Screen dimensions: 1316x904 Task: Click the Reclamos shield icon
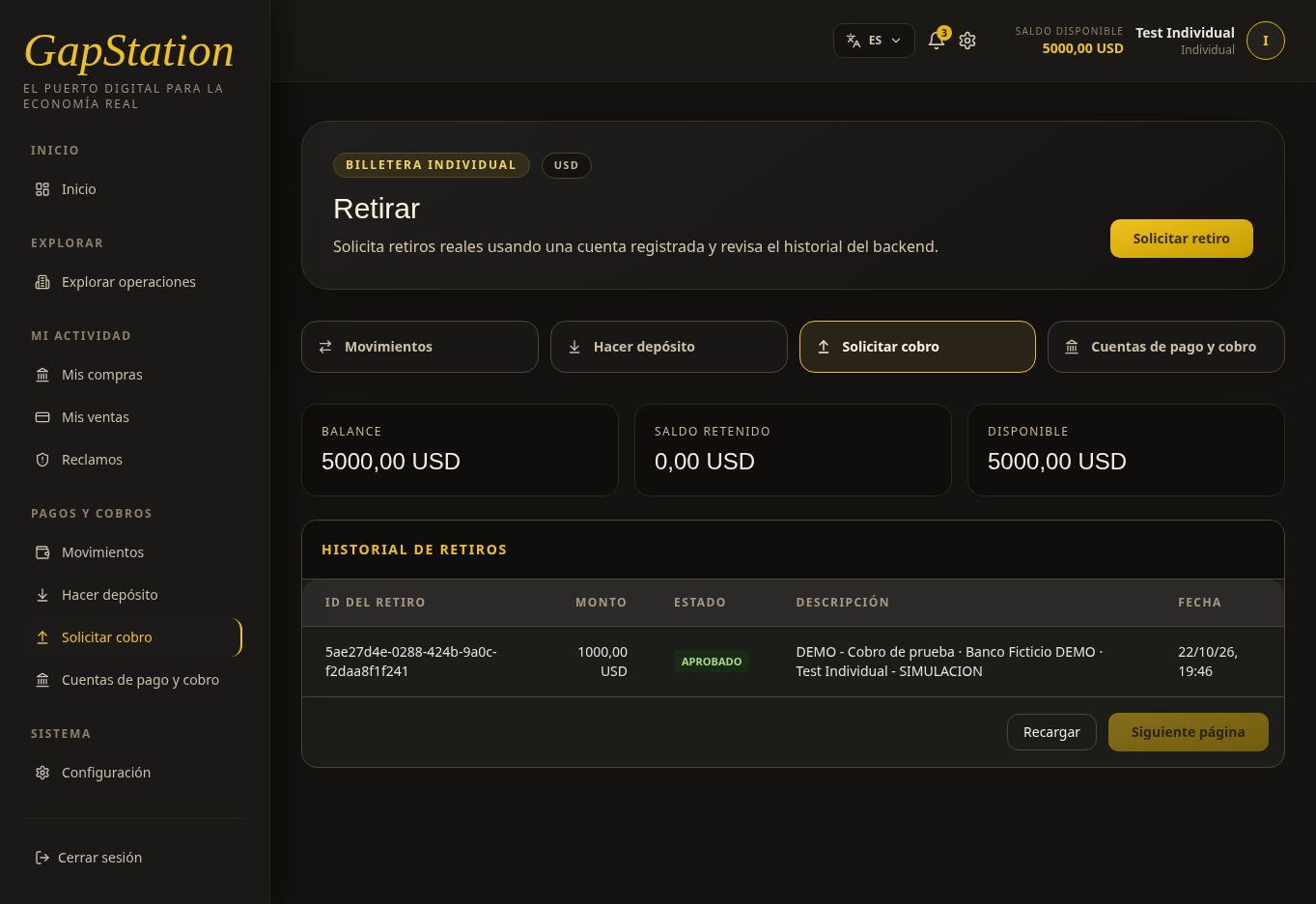click(42, 460)
